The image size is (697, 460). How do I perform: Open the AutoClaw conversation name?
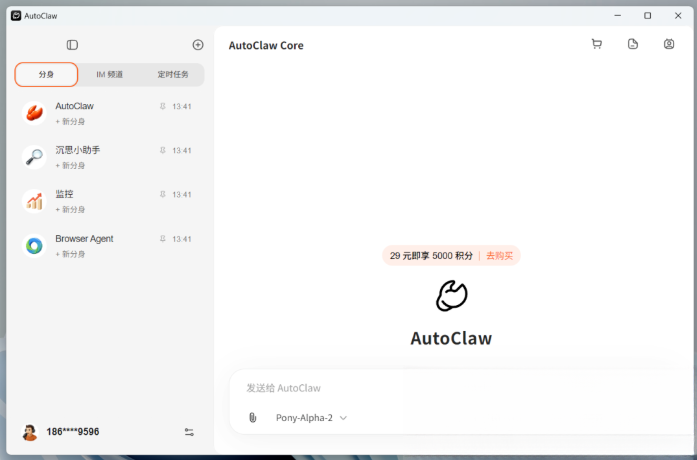74,106
